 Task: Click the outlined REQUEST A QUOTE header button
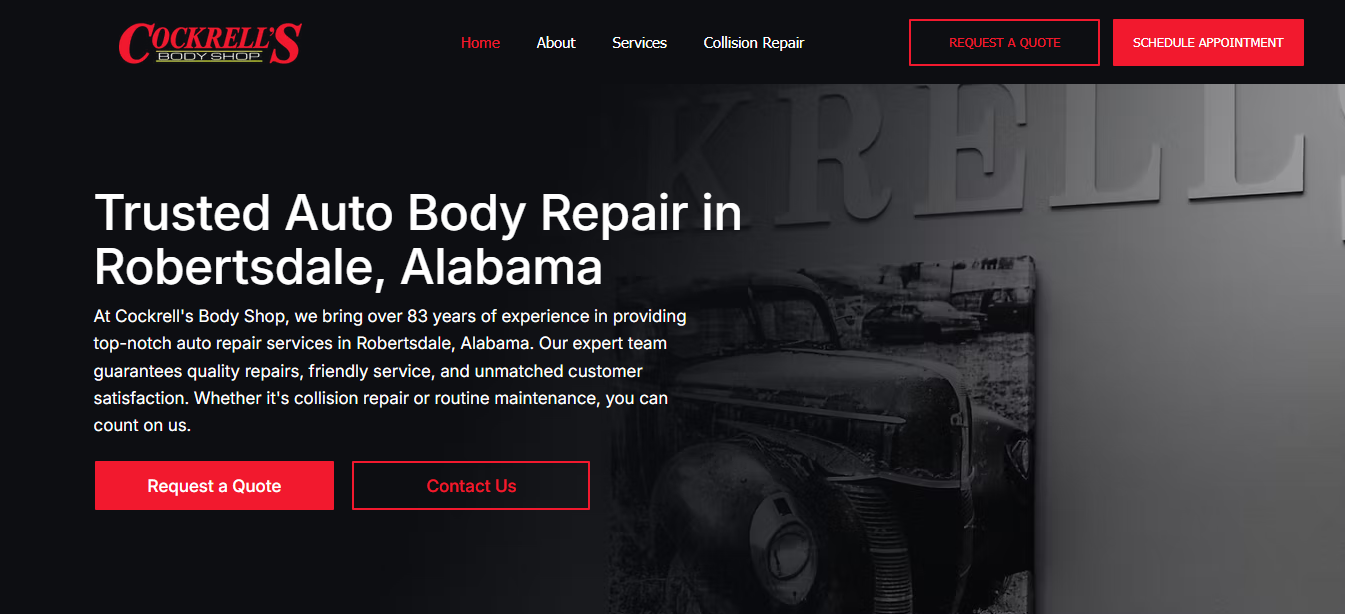[x=1004, y=43]
